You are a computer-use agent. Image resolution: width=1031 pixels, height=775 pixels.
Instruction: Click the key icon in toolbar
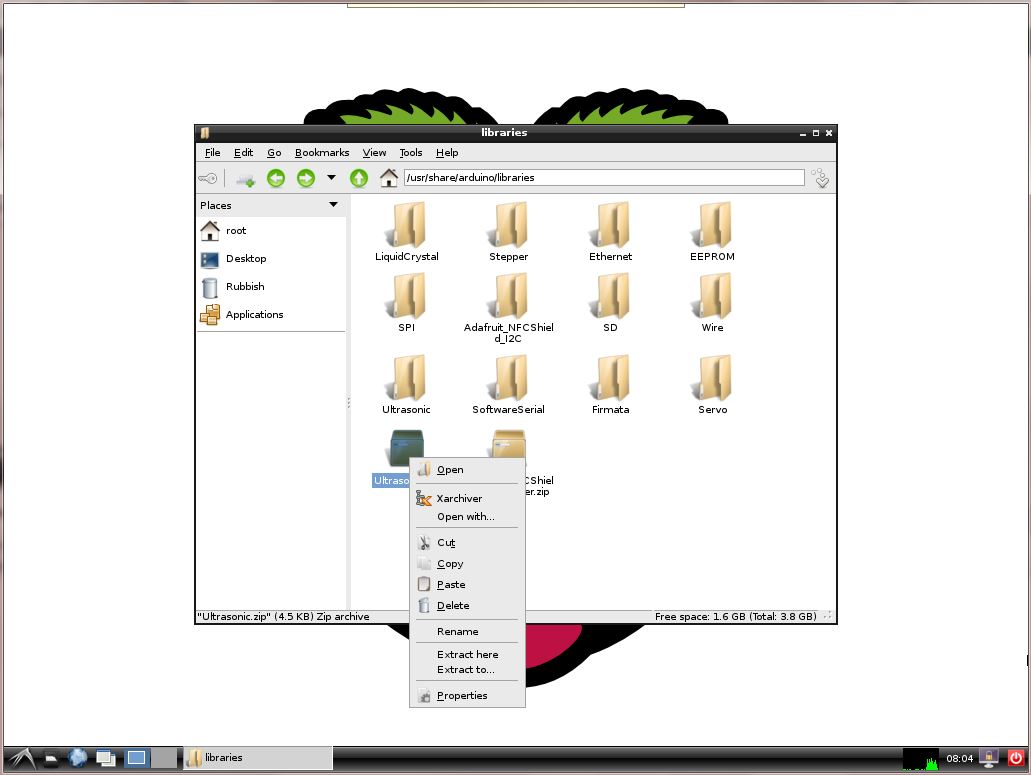208,178
